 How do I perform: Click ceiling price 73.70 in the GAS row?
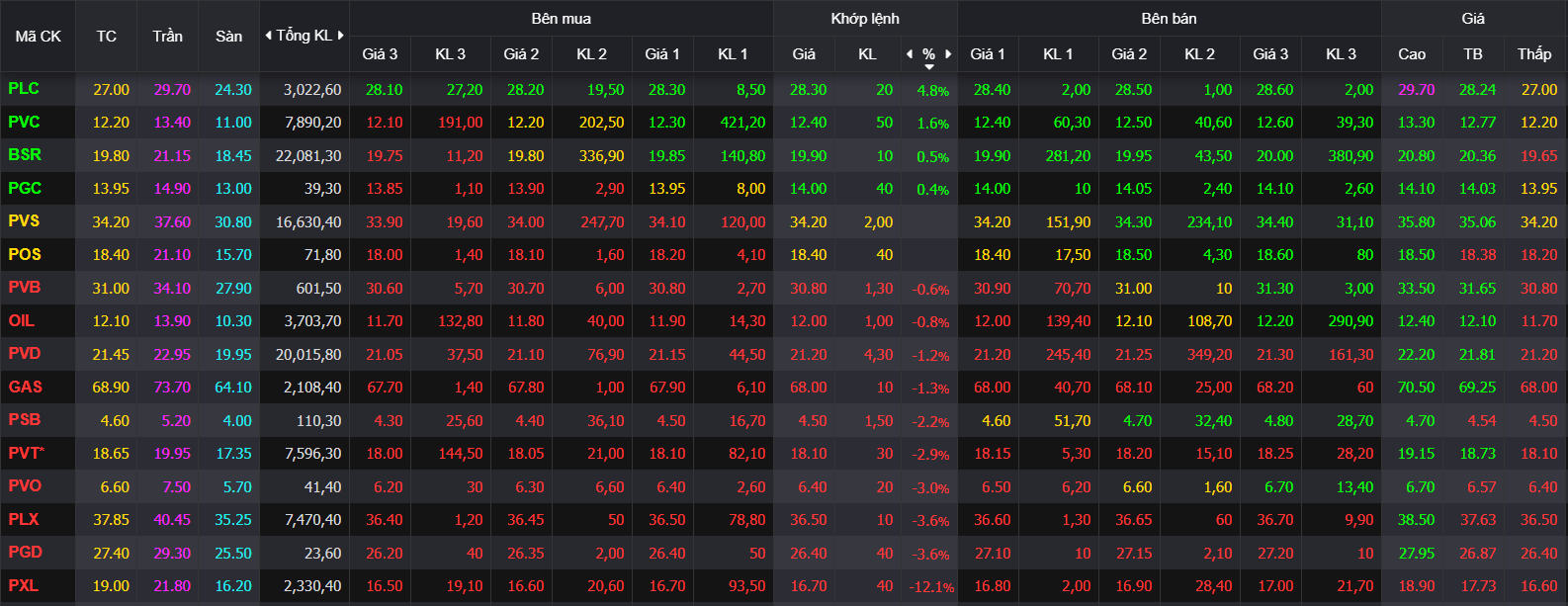coord(172,388)
